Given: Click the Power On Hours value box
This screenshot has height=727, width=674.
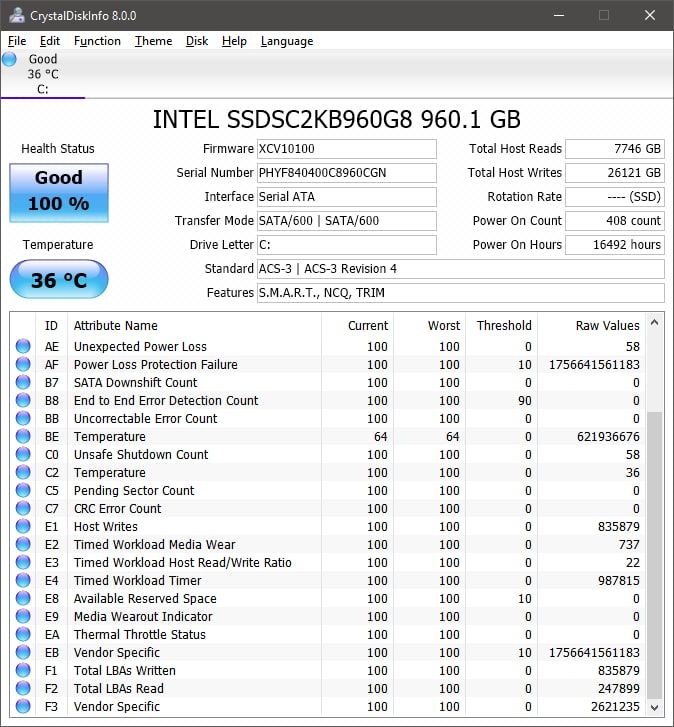Looking at the screenshot, I should (x=615, y=245).
